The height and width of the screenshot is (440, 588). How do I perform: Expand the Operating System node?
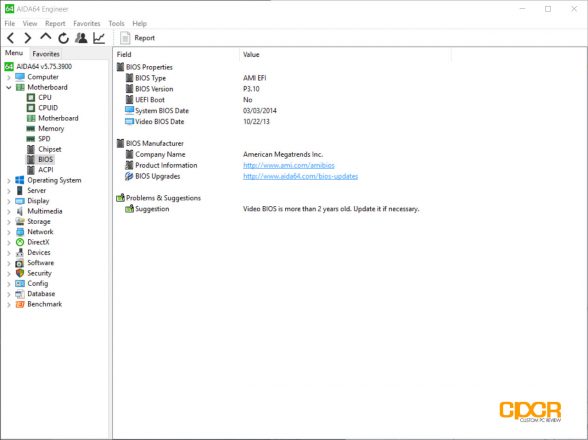[x=9, y=180]
